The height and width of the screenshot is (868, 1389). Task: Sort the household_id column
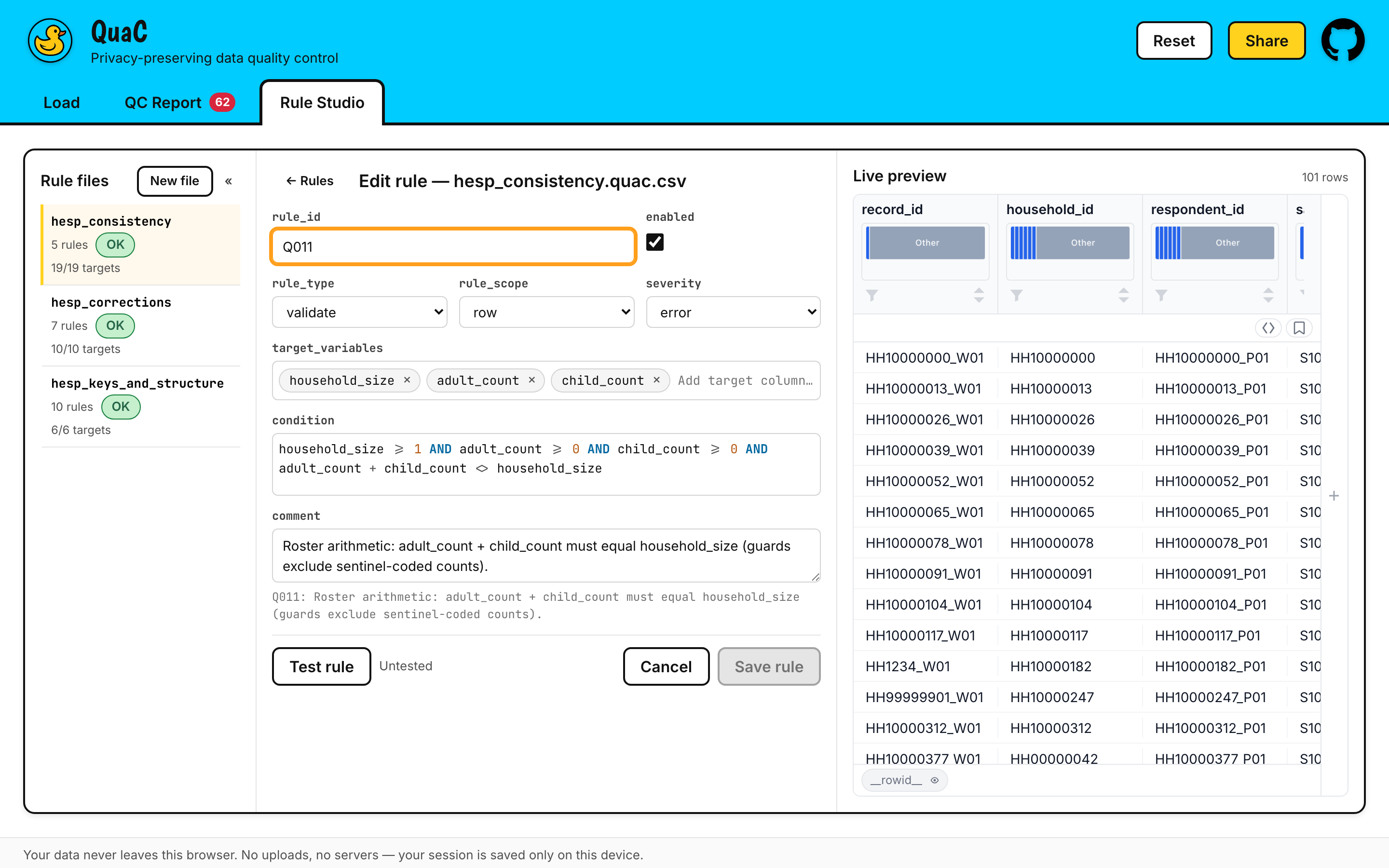coord(1124,295)
